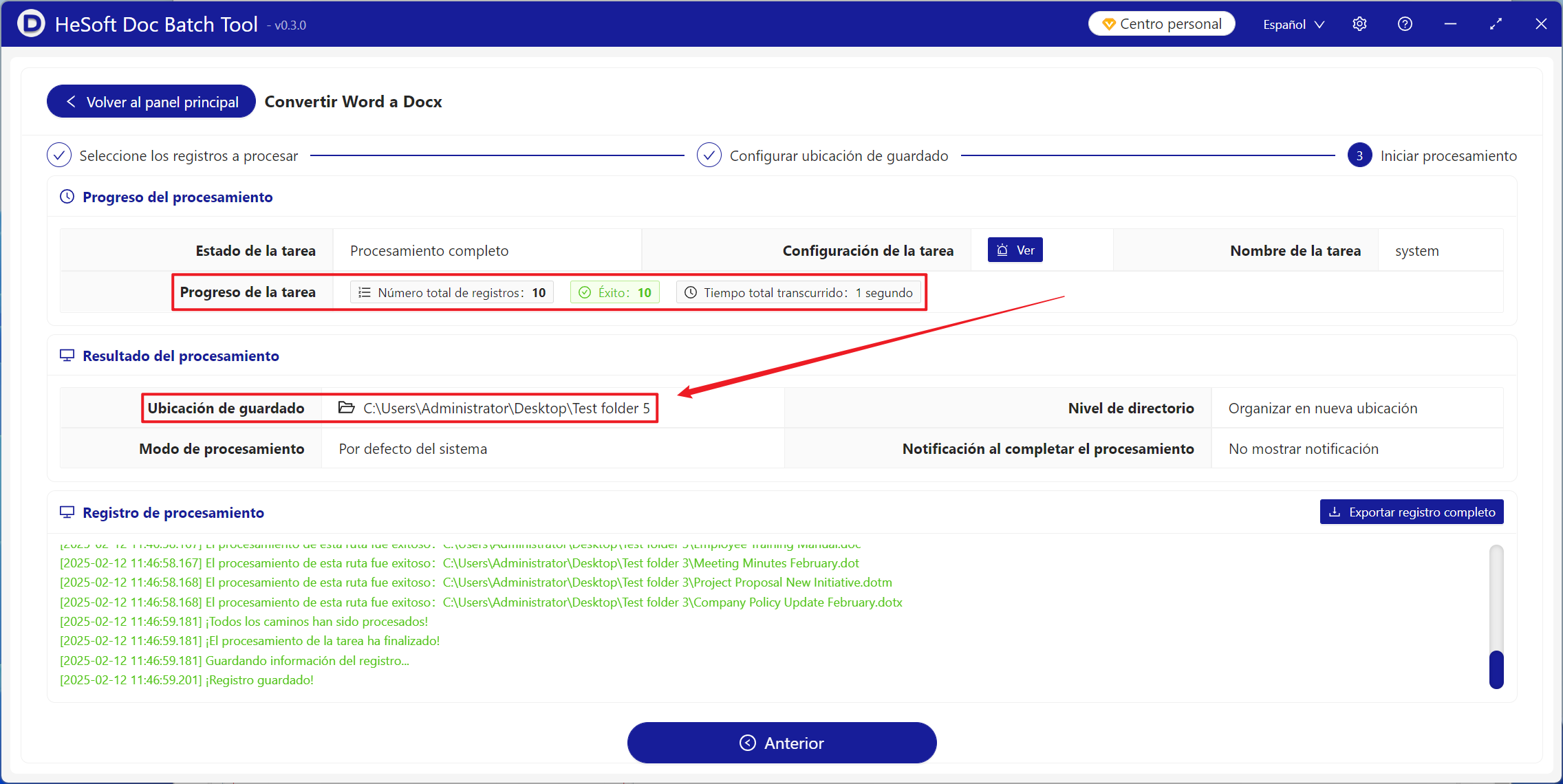Viewport: 1563px width, 784px height.
Task: Click the Éxito: 10 badge
Action: tap(615, 292)
